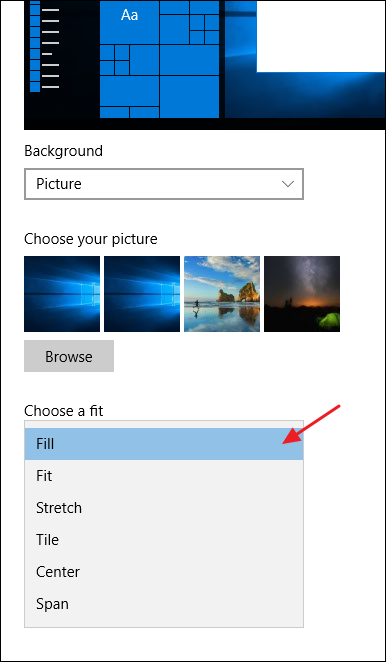The height and width of the screenshot is (662, 386).
Task: Click the Choose a fit label
Action: [63, 410]
